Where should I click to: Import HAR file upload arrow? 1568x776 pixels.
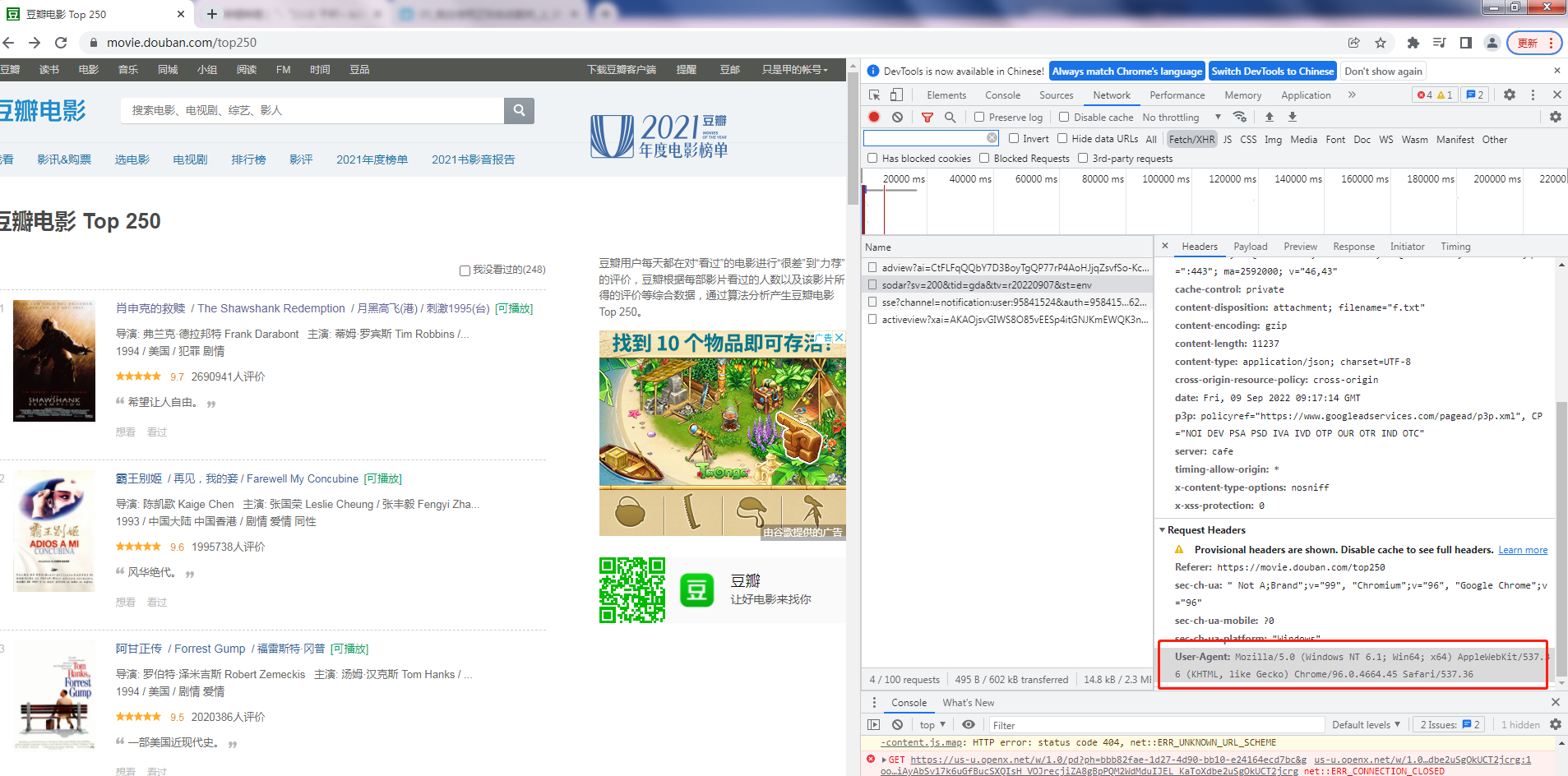pyautogui.click(x=1269, y=118)
